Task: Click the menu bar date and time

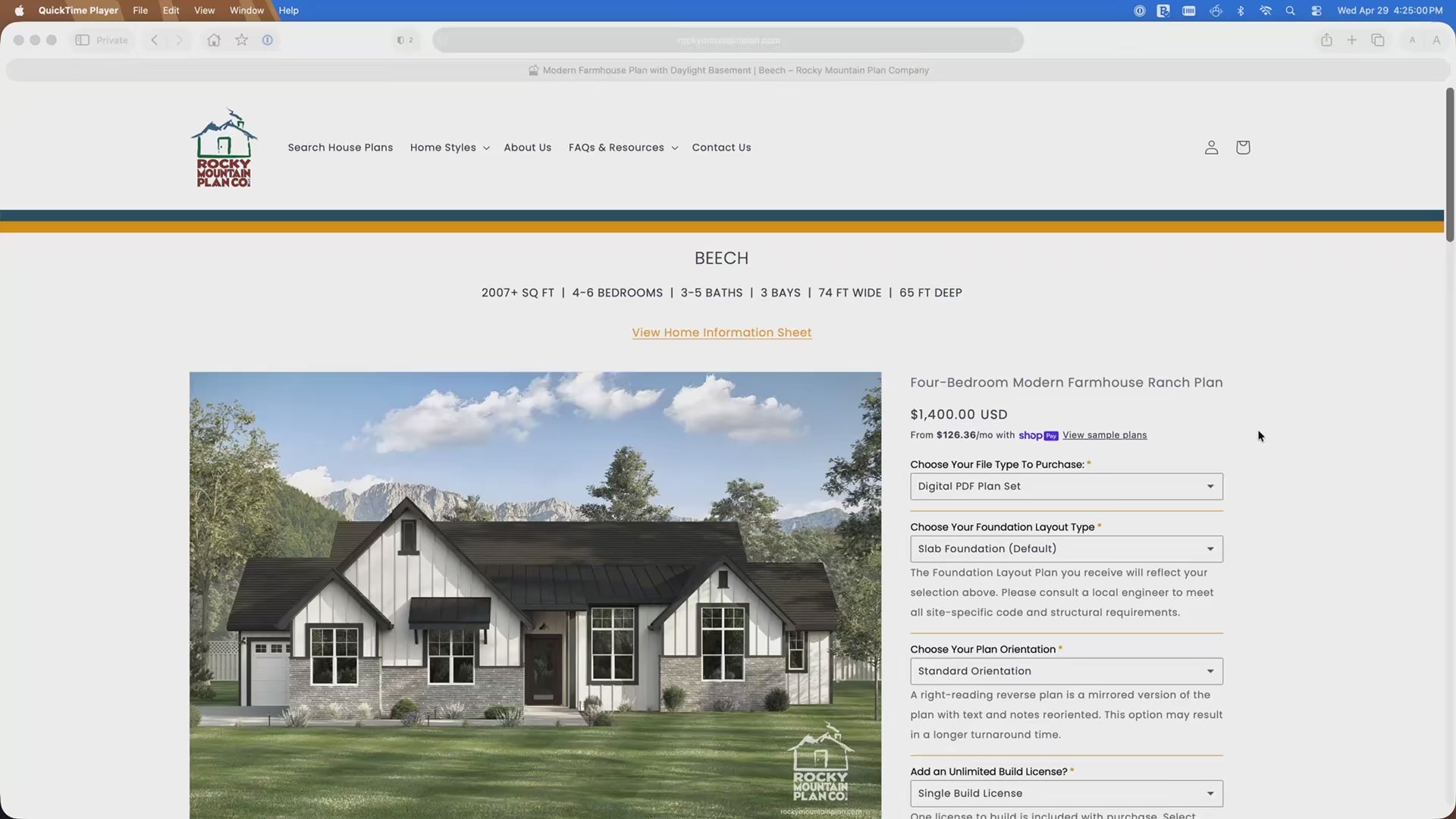Action: (1390, 11)
